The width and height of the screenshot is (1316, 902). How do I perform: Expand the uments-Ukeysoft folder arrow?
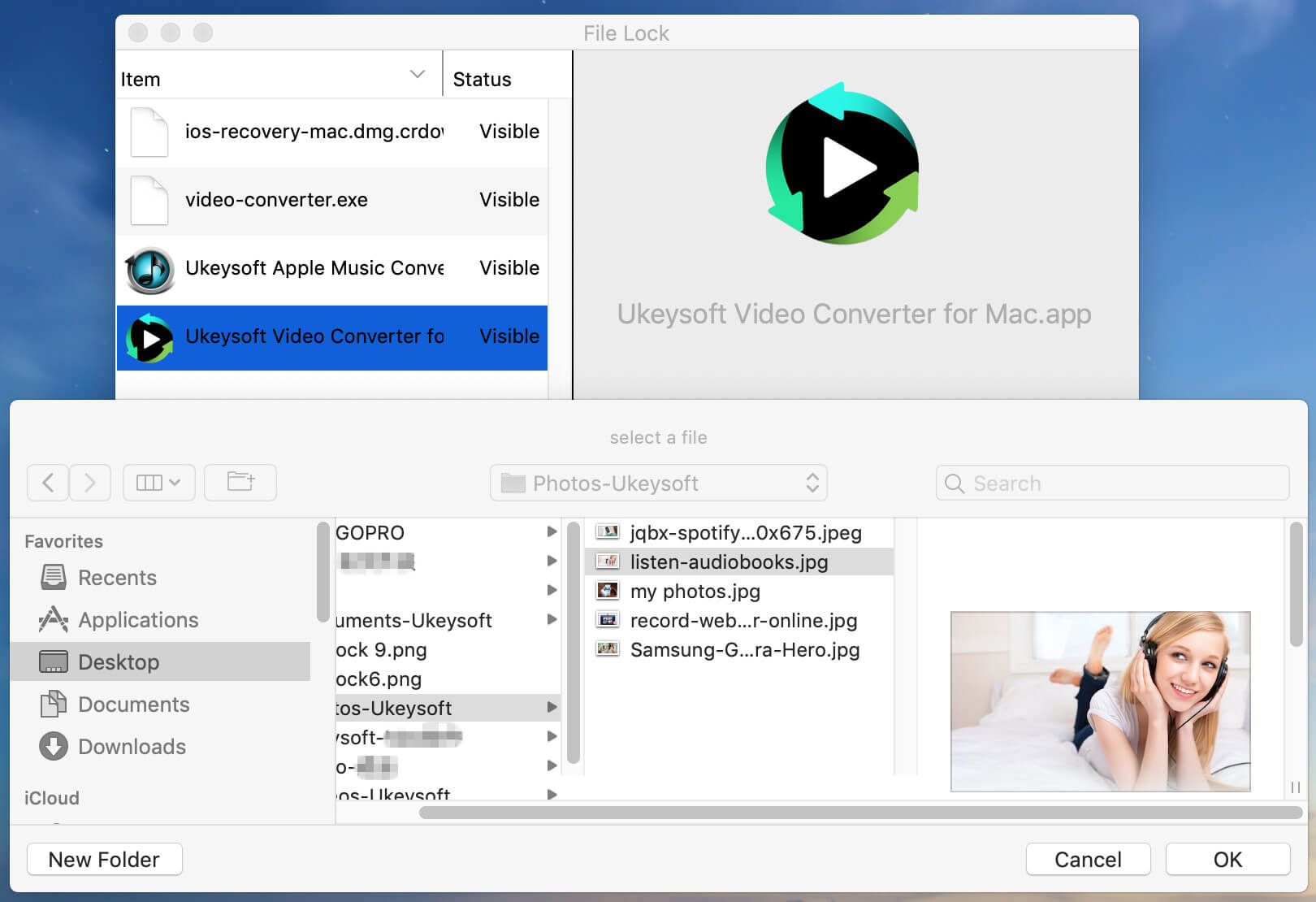tap(552, 619)
